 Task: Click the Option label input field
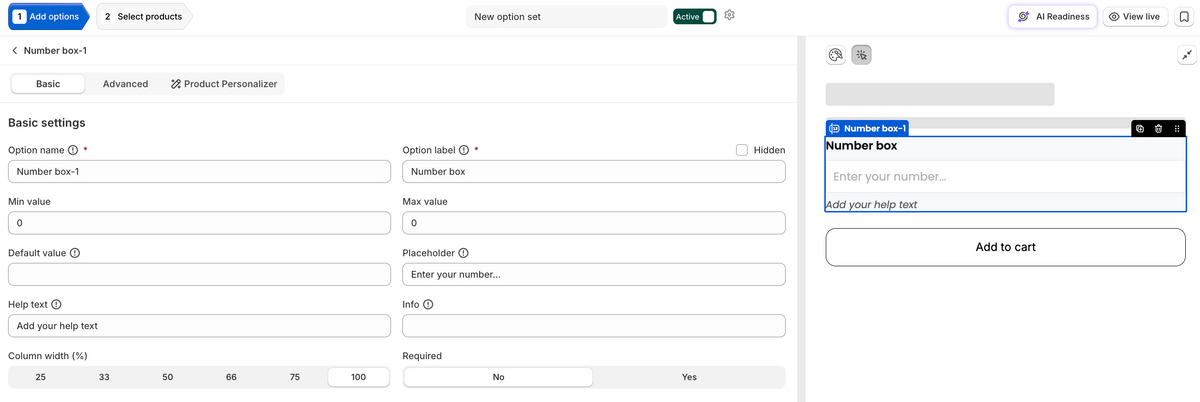594,171
